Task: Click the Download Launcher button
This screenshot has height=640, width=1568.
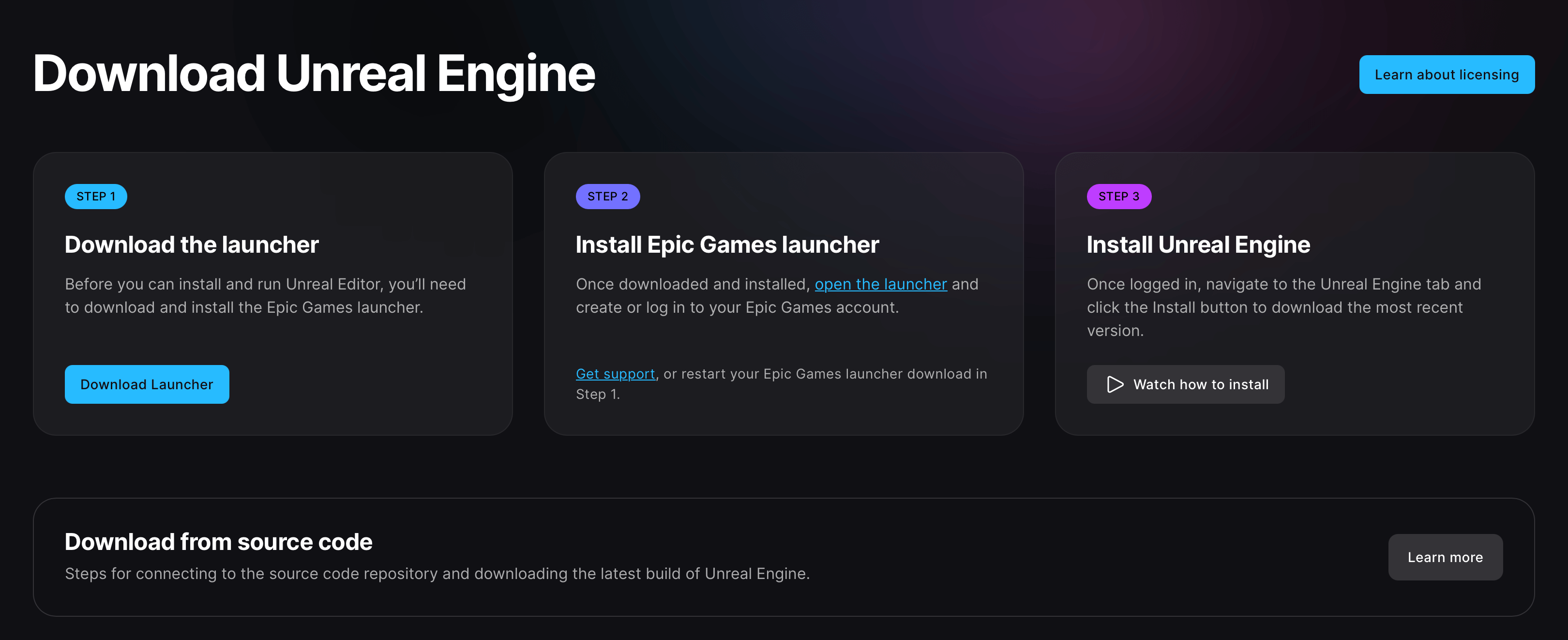Action: click(x=147, y=384)
